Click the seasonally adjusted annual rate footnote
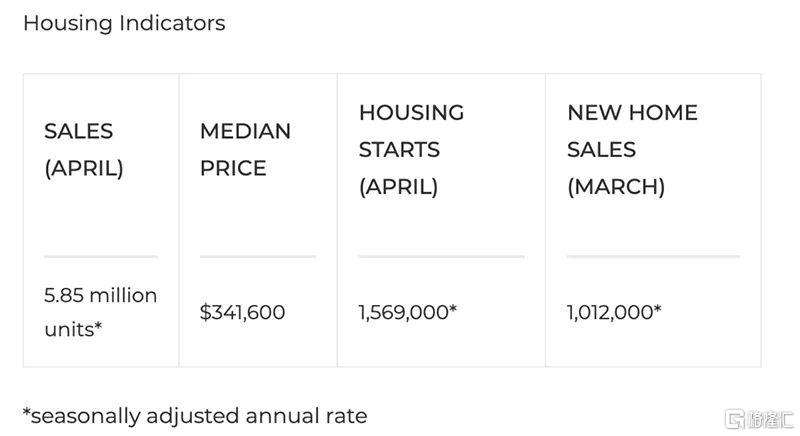 click(x=195, y=414)
